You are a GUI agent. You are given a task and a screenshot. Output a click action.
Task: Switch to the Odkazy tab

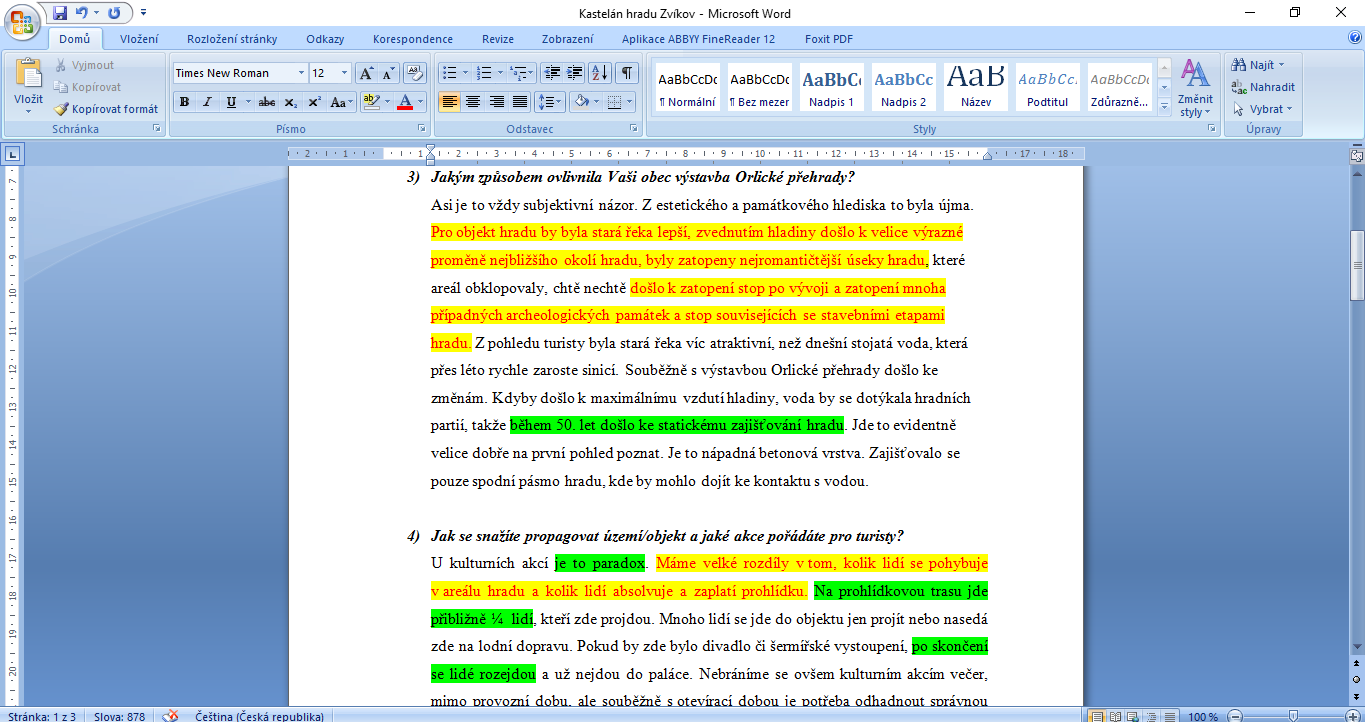coord(325,39)
